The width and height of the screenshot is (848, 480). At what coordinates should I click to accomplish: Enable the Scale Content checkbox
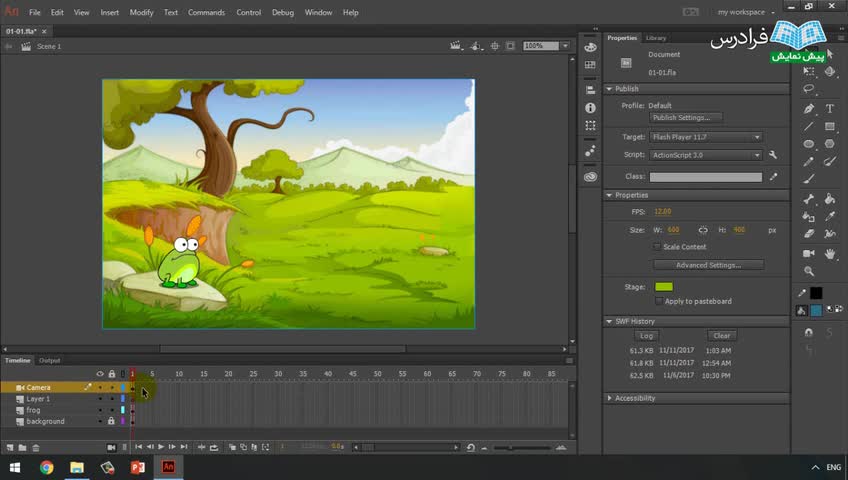pyautogui.click(x=657, y=247)
